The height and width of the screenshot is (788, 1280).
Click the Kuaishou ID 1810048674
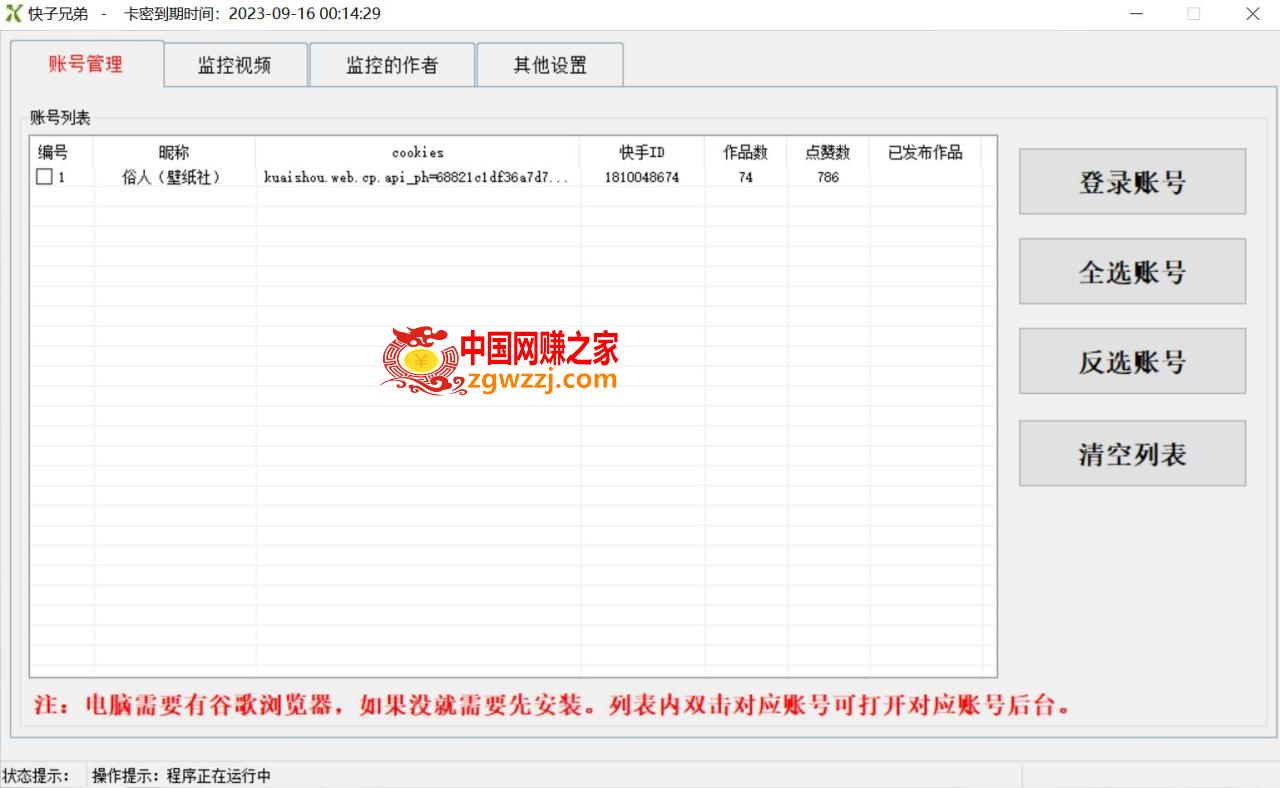[x=642, y=177]
